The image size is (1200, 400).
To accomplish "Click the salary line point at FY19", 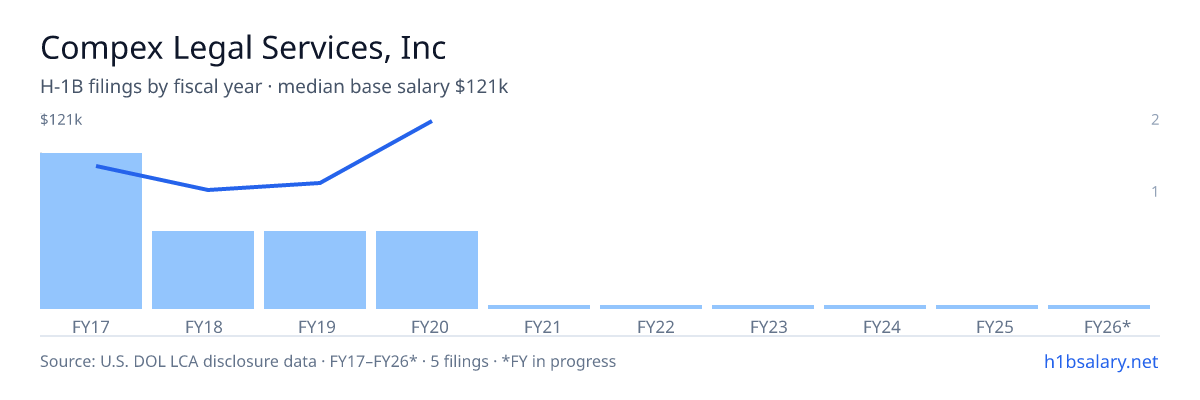I will (319, 183).
